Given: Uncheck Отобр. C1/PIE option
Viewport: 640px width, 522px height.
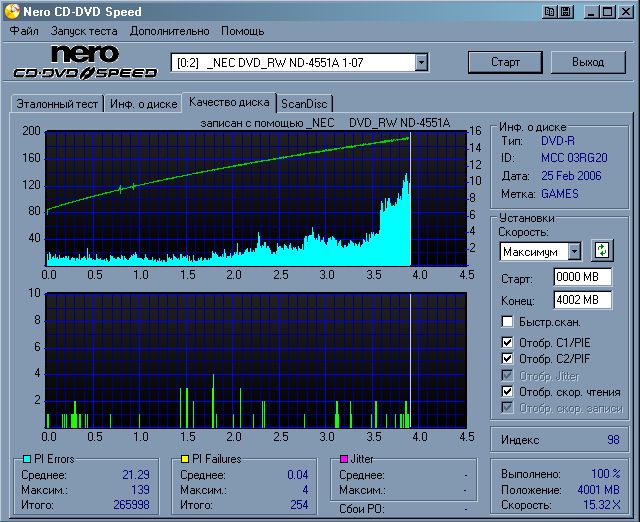Looking at the screenshot, I should [508, 343].
